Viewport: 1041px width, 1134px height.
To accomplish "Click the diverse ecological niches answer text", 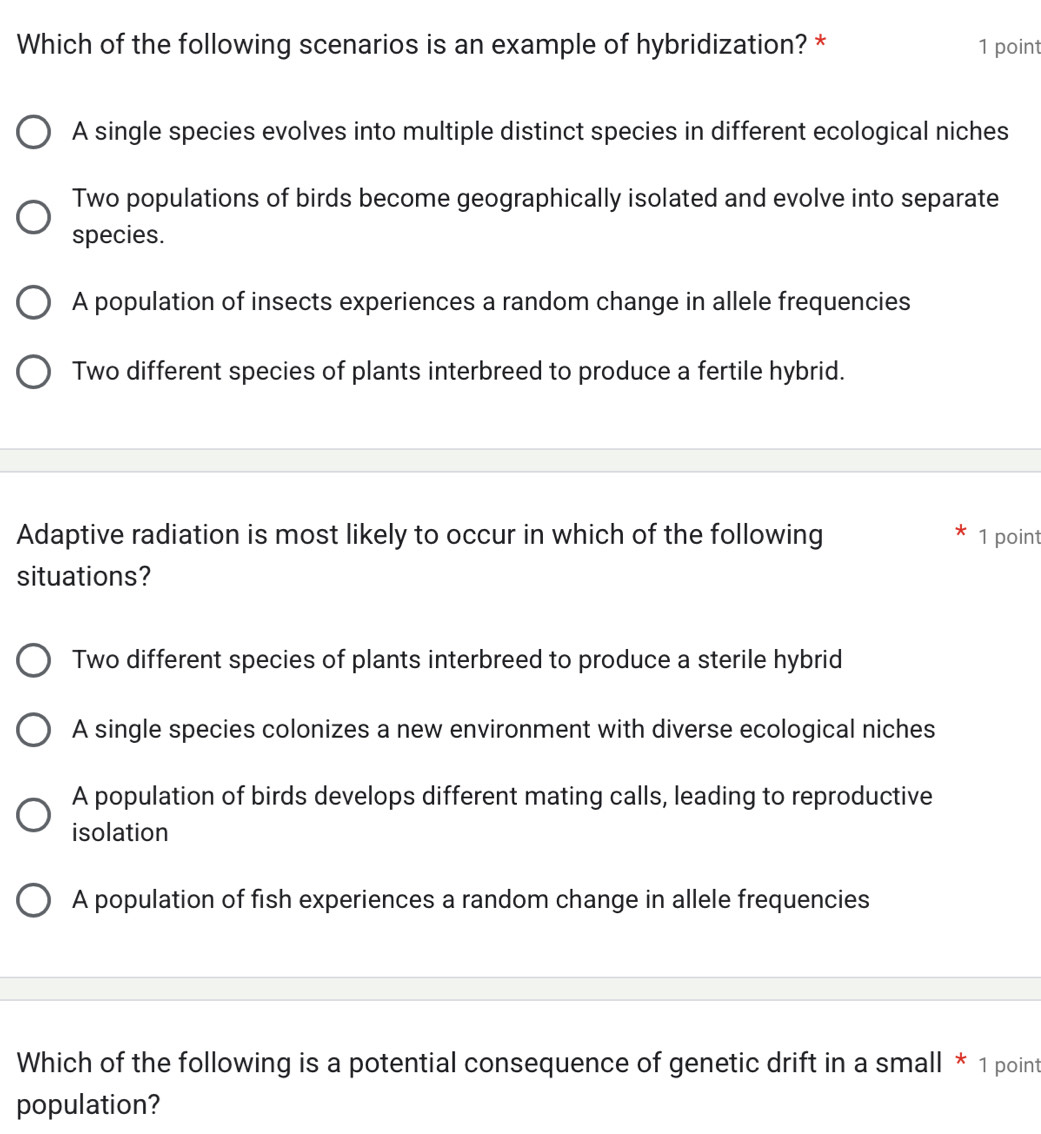I will coord(503,729).
